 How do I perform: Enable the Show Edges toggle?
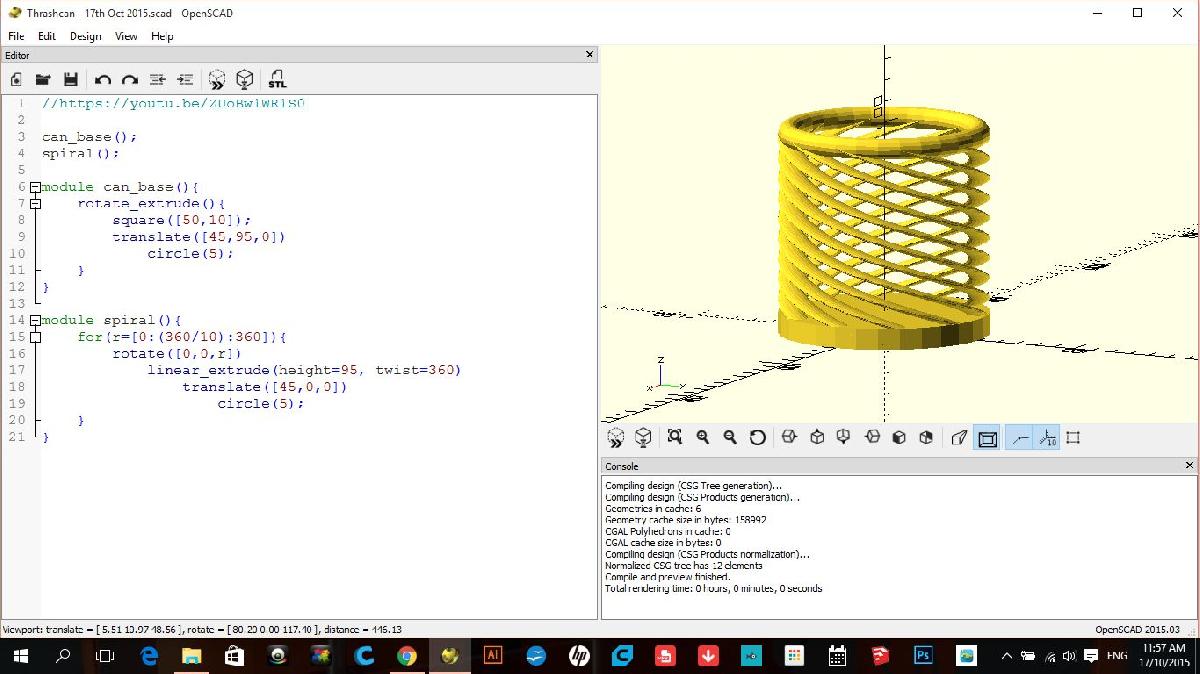coord(1073,438)
